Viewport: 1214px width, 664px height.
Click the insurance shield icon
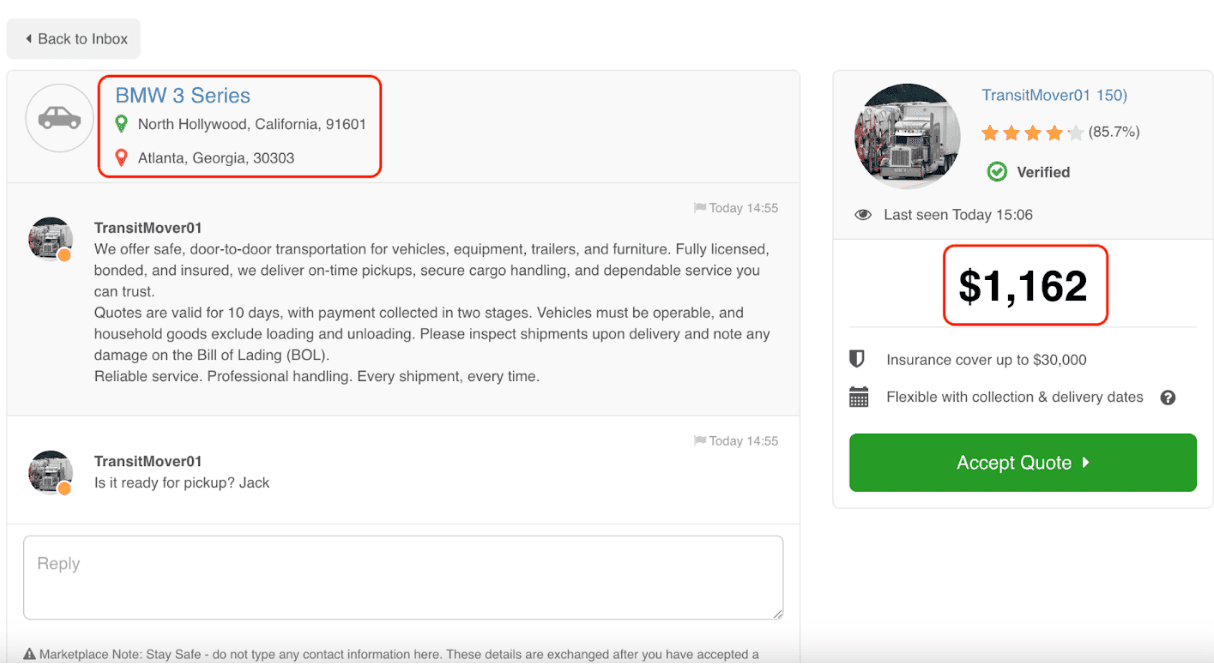[857, 359]
